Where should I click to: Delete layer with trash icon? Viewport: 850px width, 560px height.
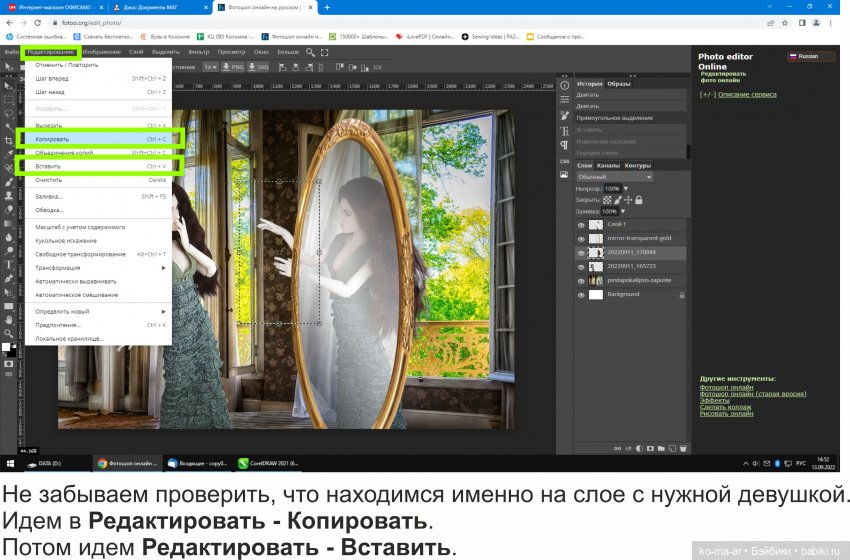point(683,448)
